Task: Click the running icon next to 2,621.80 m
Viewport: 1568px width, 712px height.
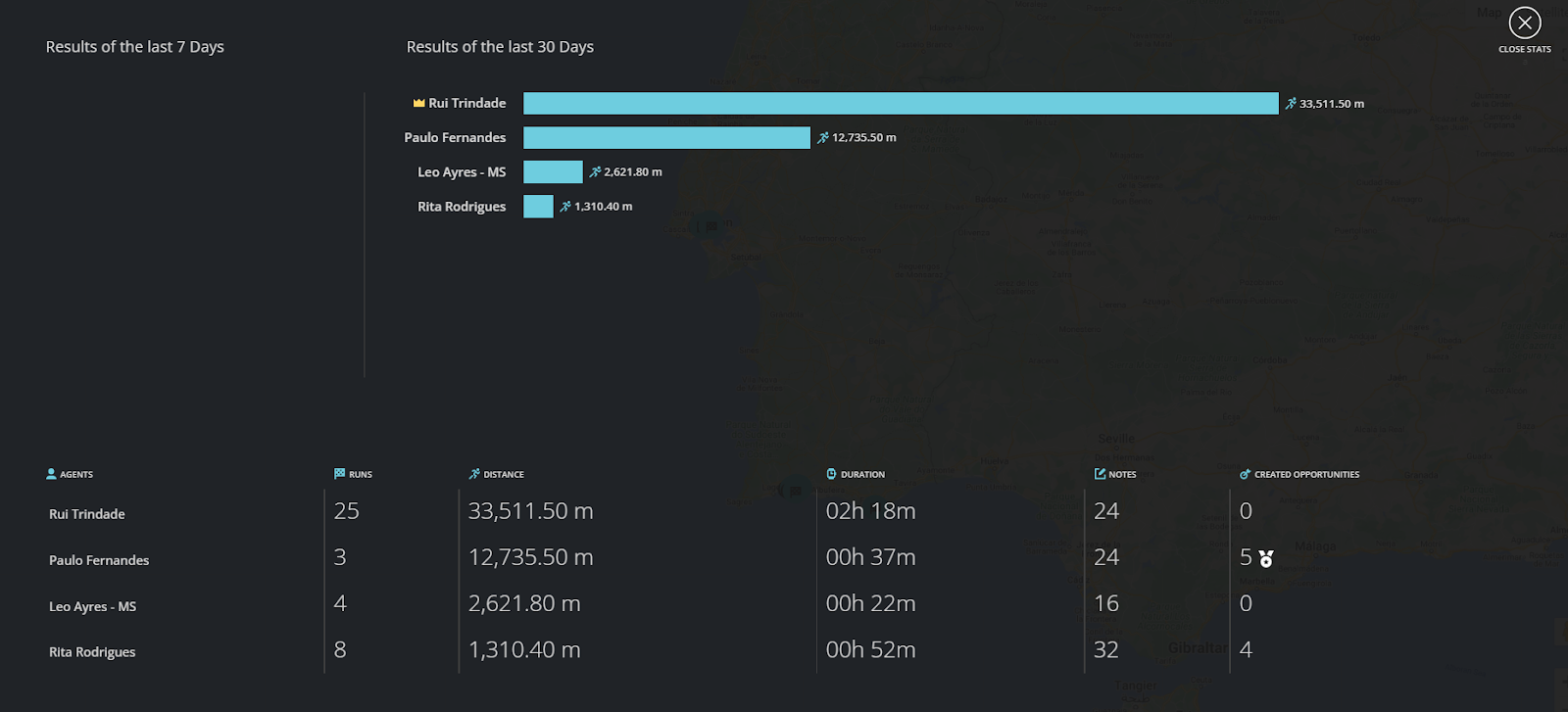Action: pyautogui.click(x=595, y=172)
